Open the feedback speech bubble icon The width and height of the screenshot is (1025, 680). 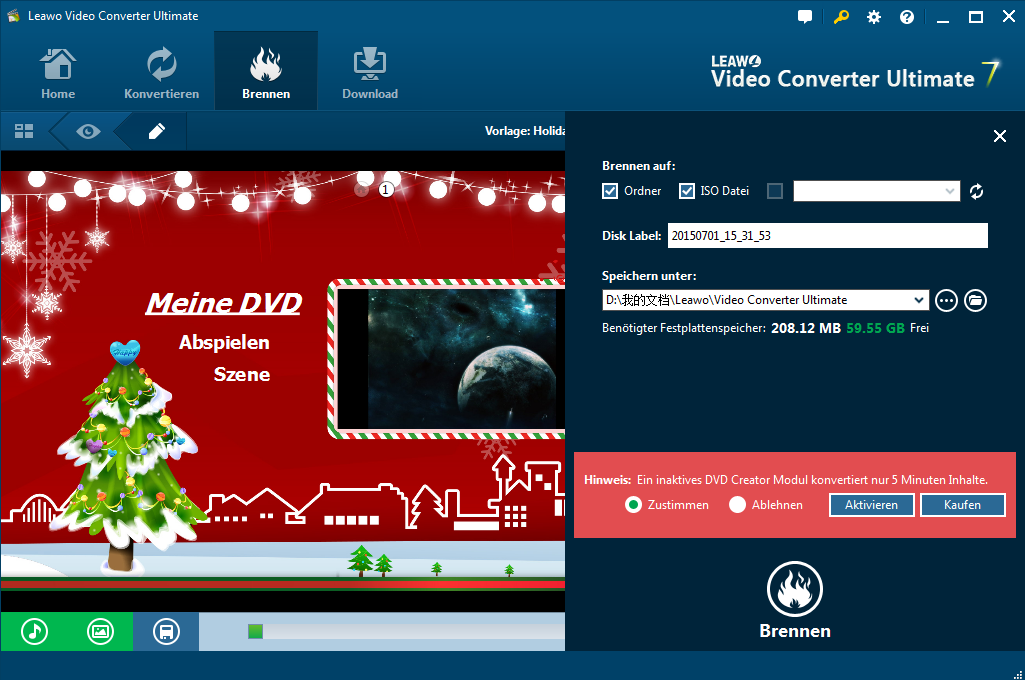pos(805,17)
